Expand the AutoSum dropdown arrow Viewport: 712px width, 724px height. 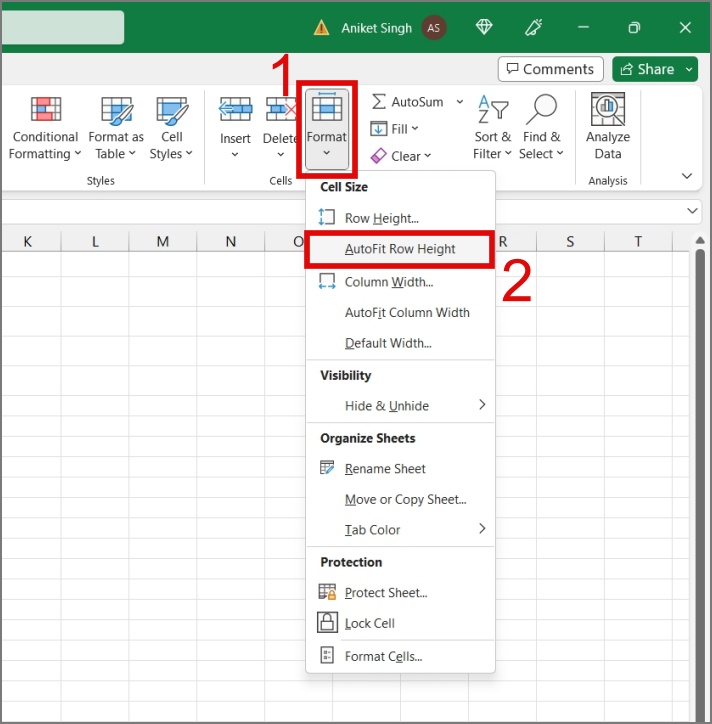point(459,102)
